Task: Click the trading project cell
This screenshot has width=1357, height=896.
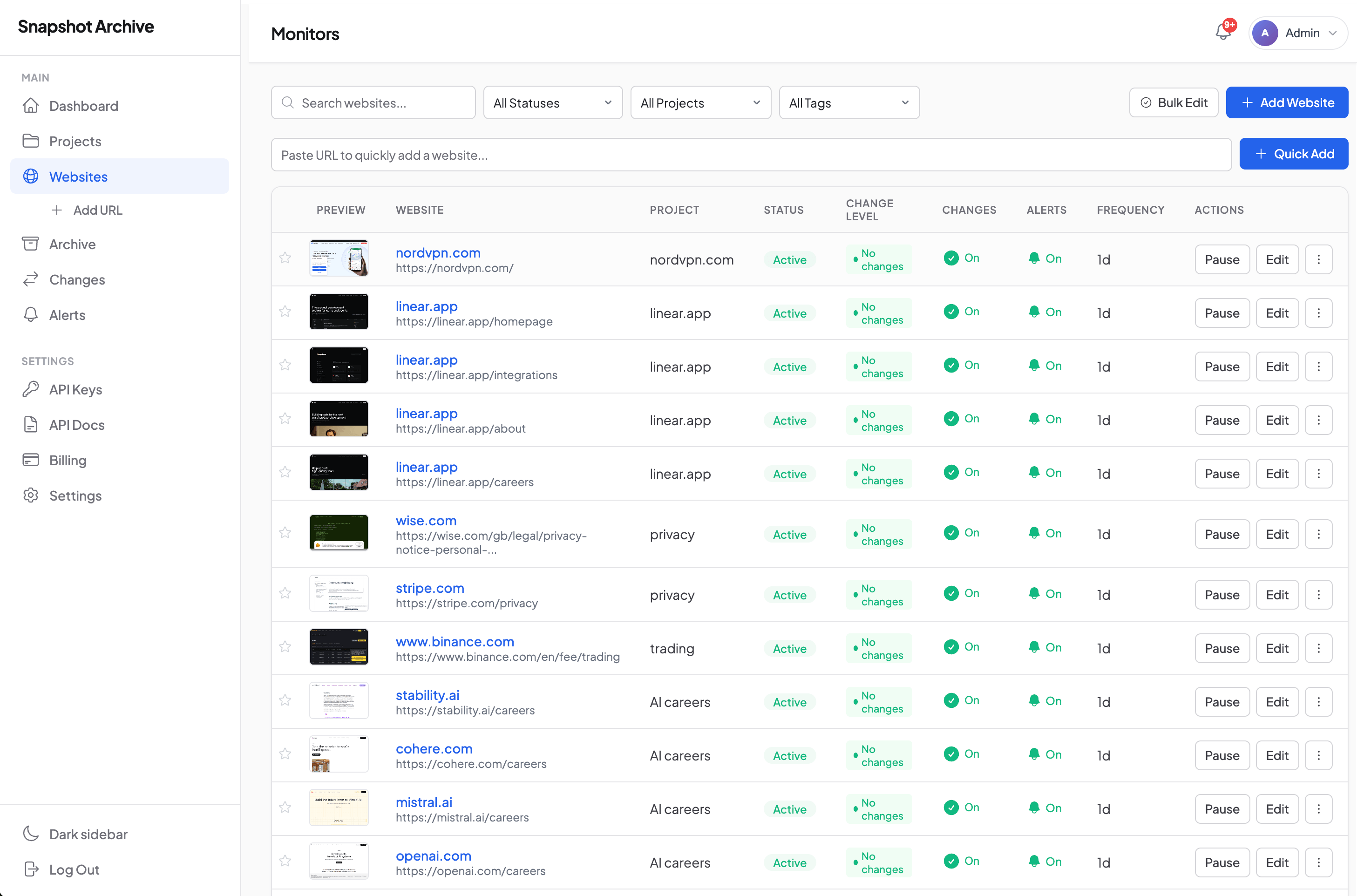Action: [672, 649]
